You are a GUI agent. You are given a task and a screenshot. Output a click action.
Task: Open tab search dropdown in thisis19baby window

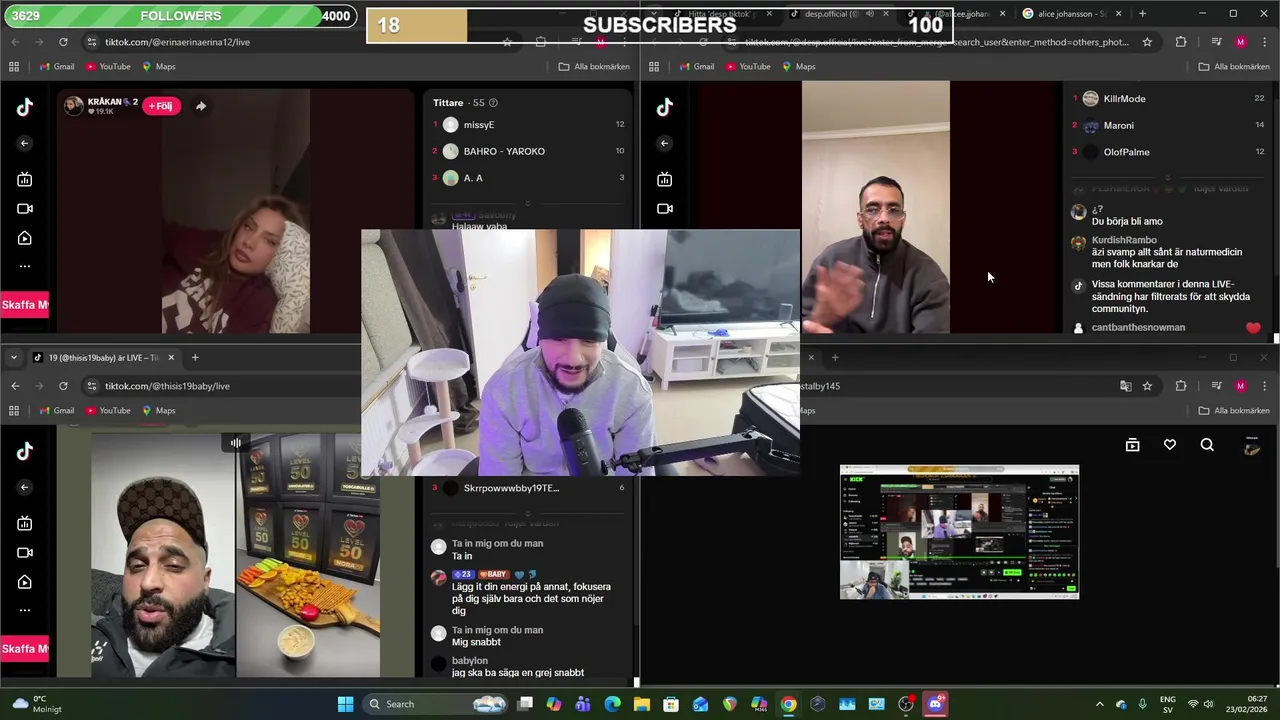coord(14,358)
